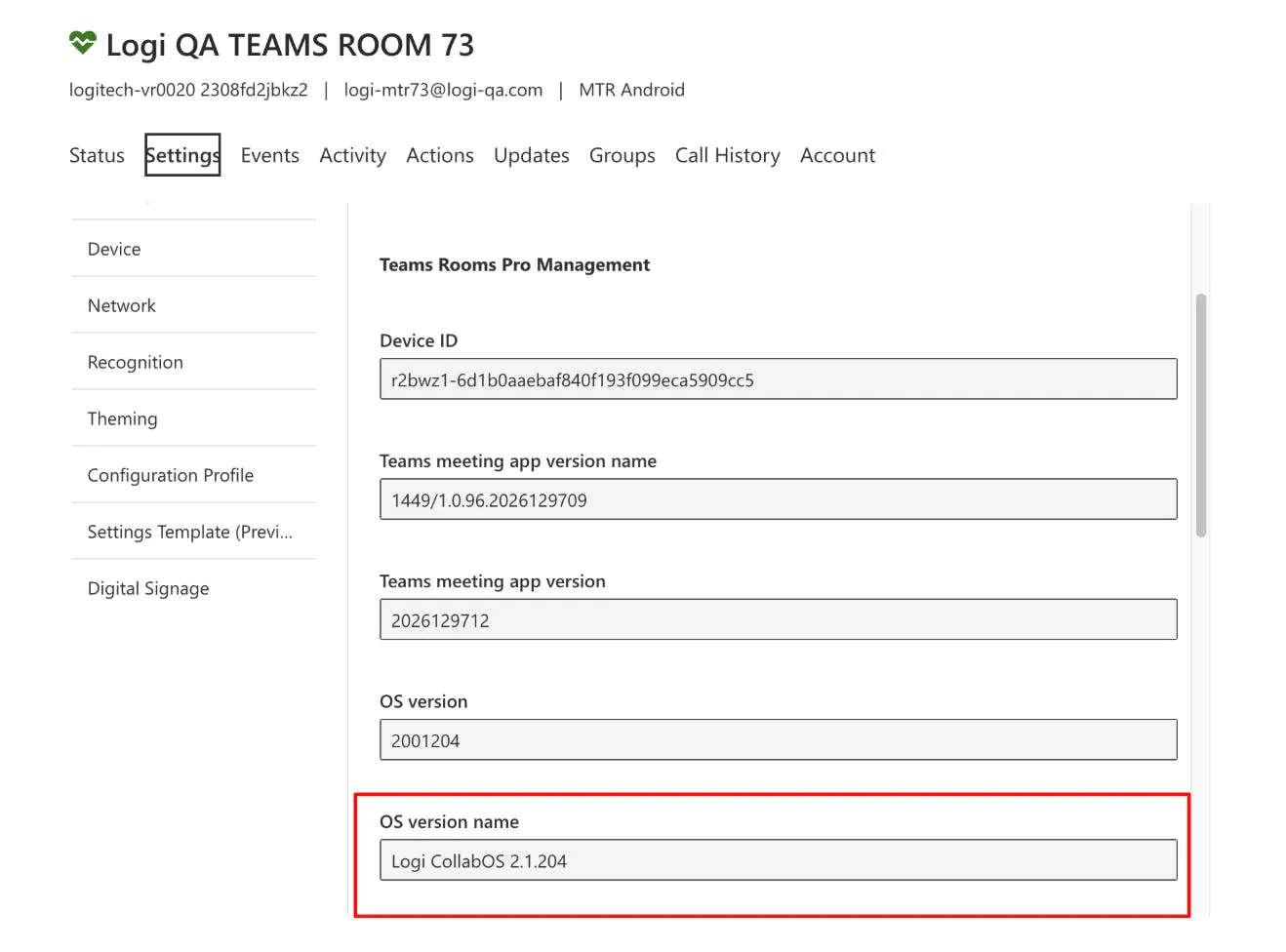The width and height of the screenshot is (1286, 952).
Task: Open the Updates tab
Action: click(532, 155)
